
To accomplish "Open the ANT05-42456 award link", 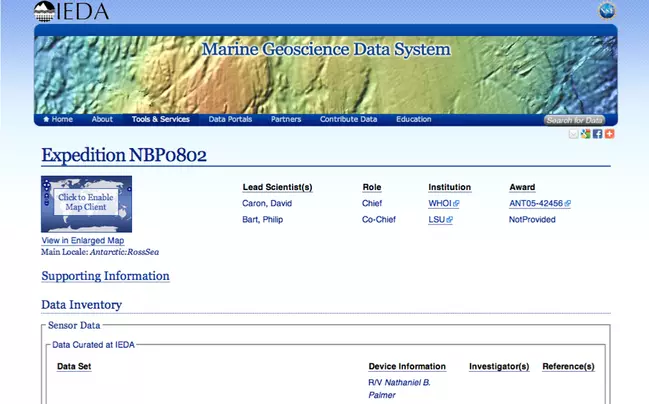I will coord(535,204).
